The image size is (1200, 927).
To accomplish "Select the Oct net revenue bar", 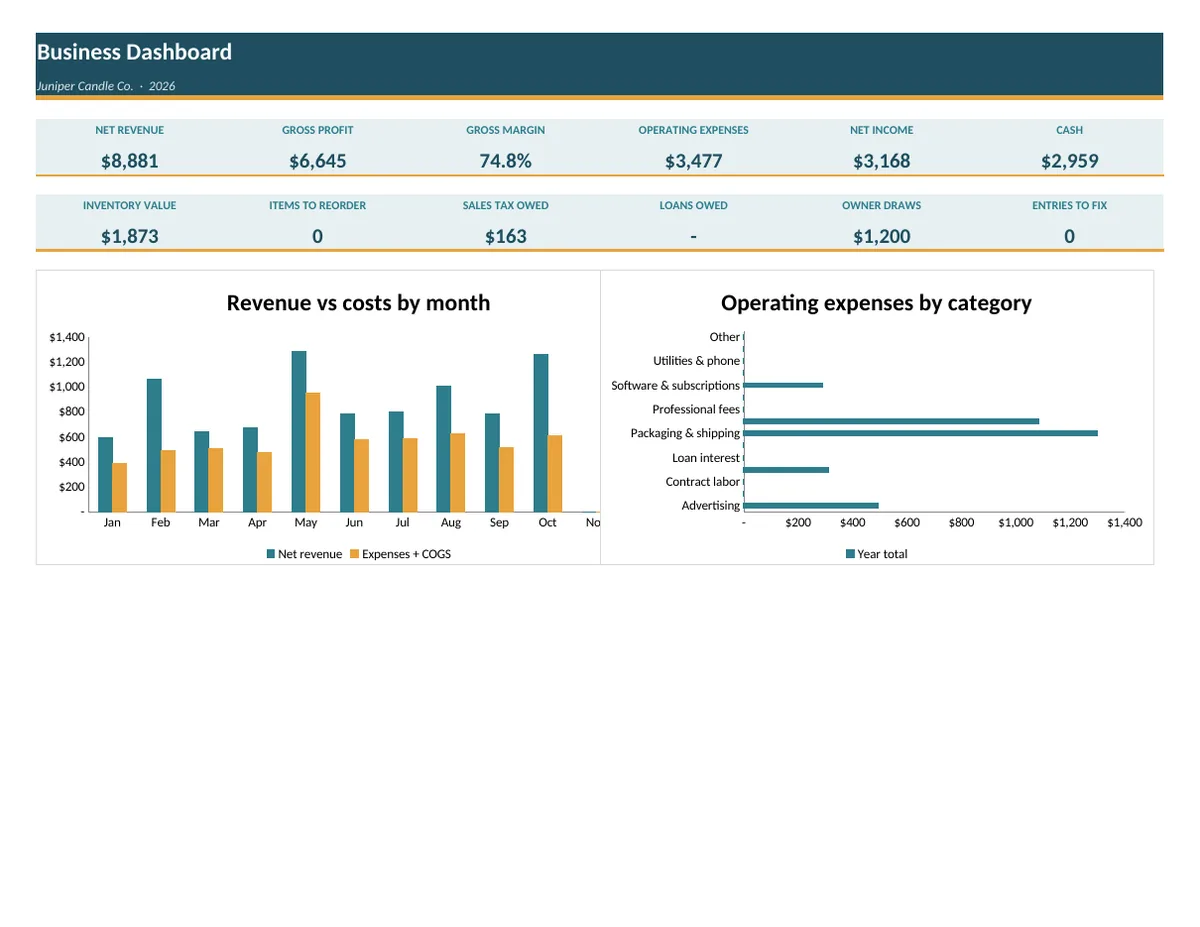I will click(541, 433).
